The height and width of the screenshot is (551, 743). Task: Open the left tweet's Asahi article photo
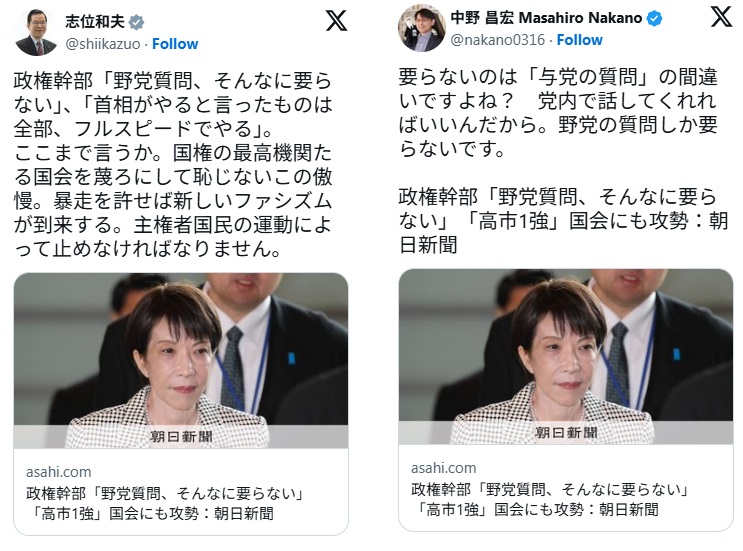[181, 361]
